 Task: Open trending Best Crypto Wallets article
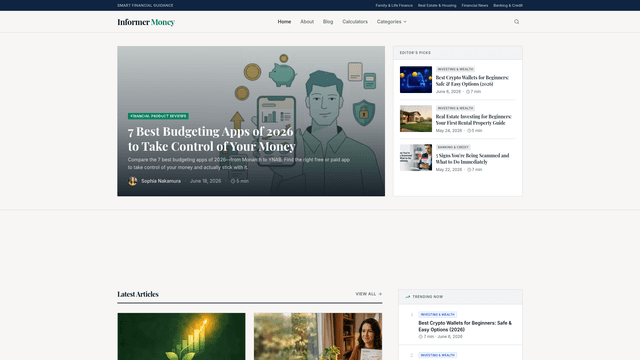[465, 326]
